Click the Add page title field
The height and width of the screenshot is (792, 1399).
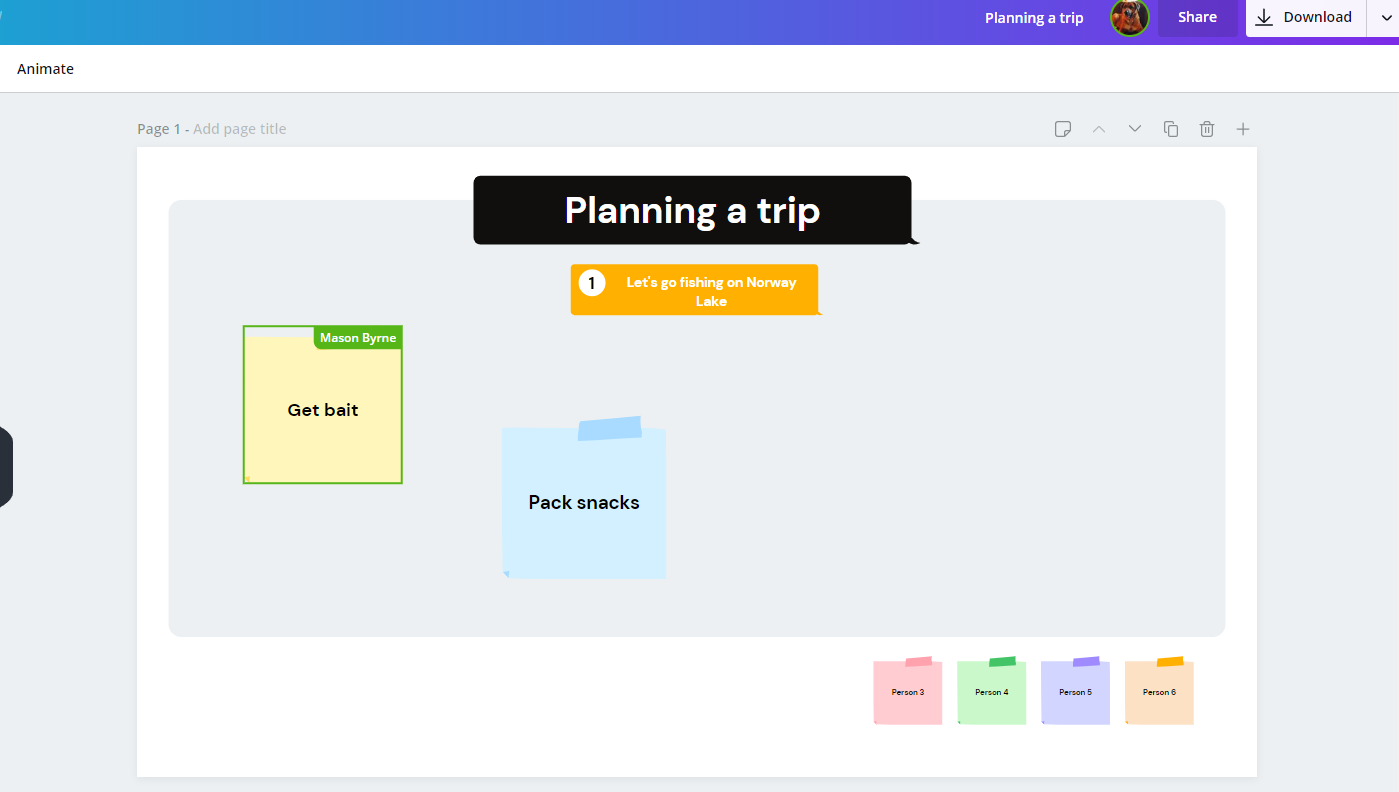click(x=239, y=129)
